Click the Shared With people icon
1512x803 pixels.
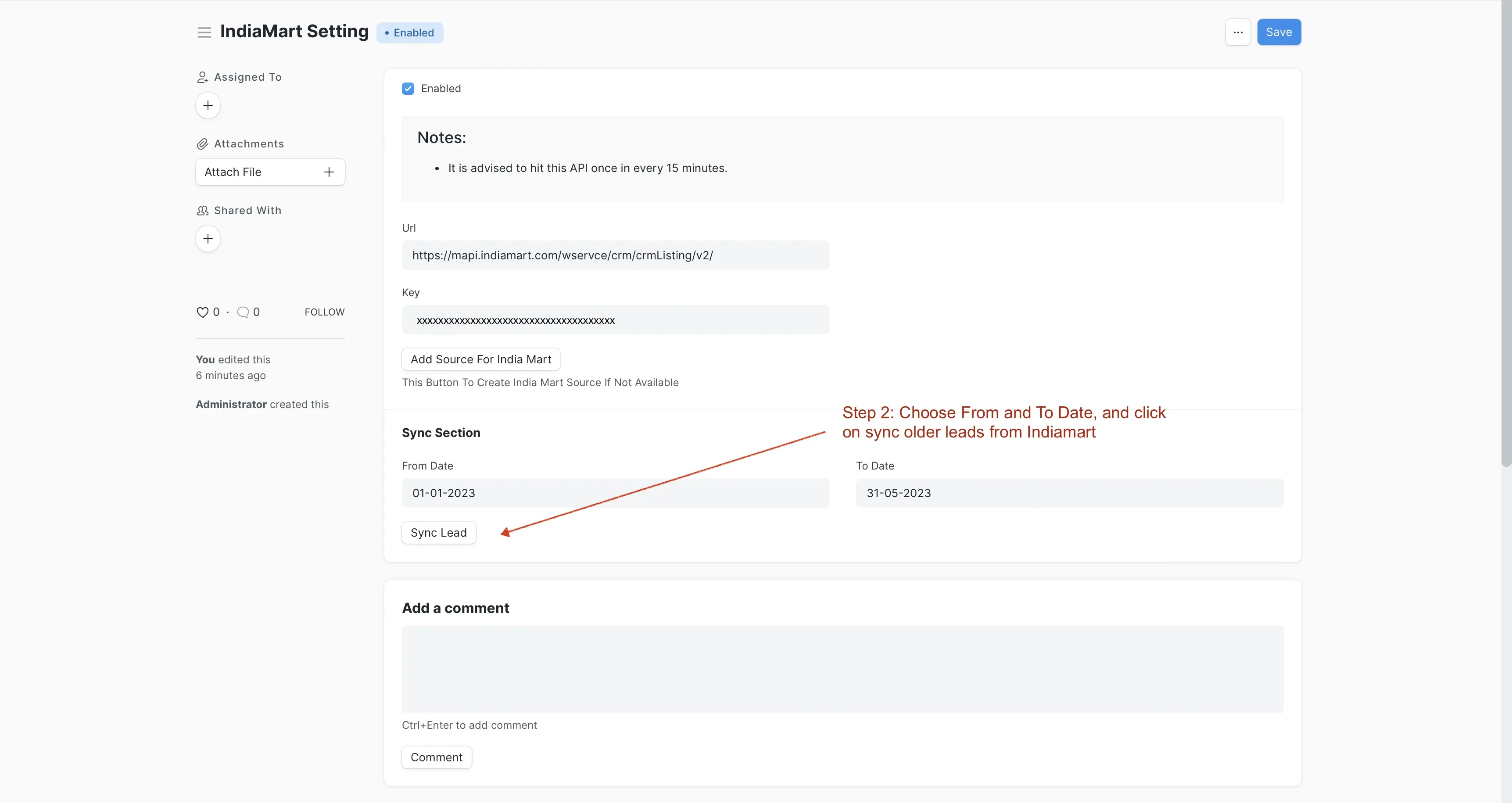203,211
